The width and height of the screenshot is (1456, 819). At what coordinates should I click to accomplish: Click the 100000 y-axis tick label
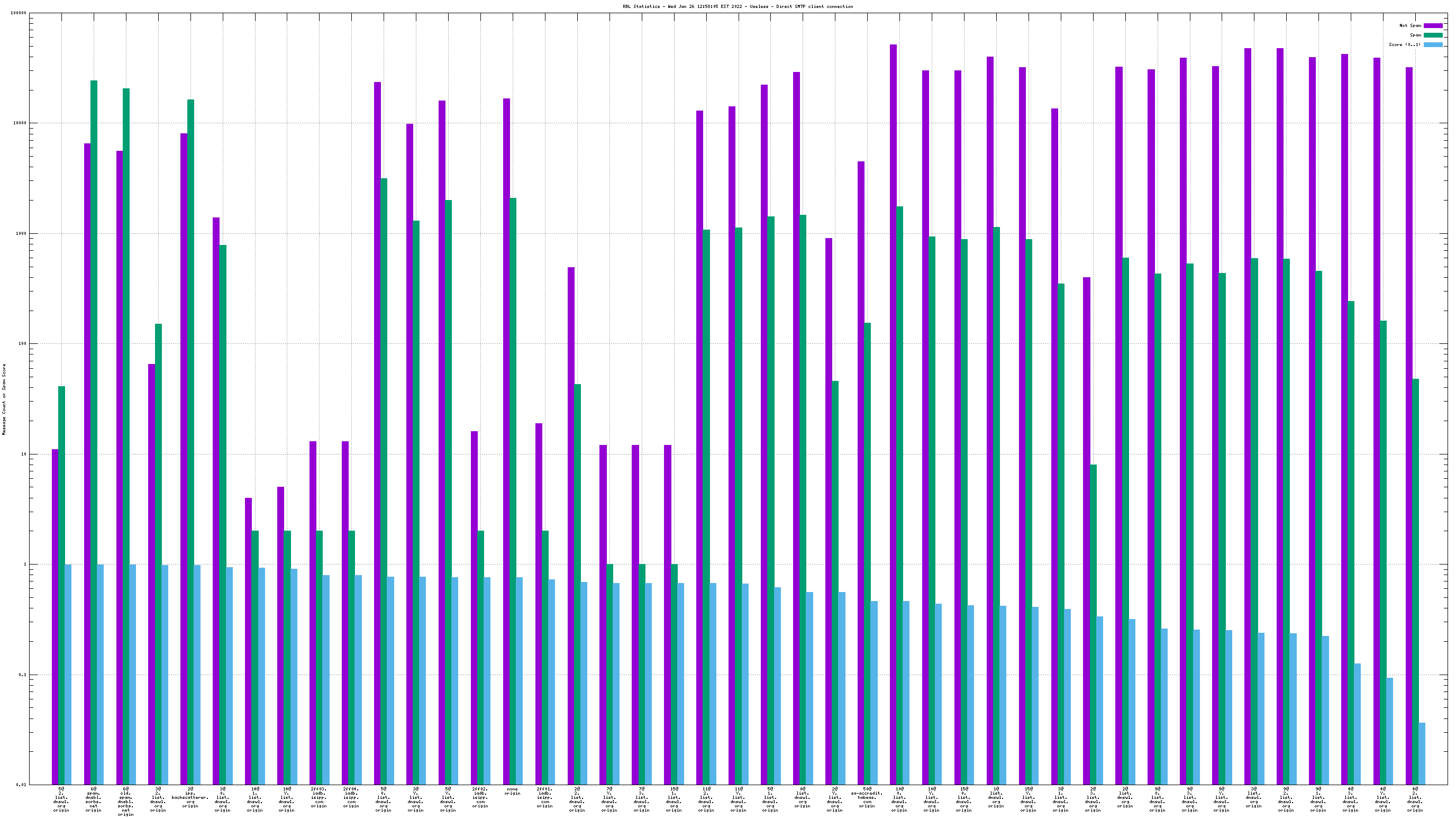pos(19,13)
